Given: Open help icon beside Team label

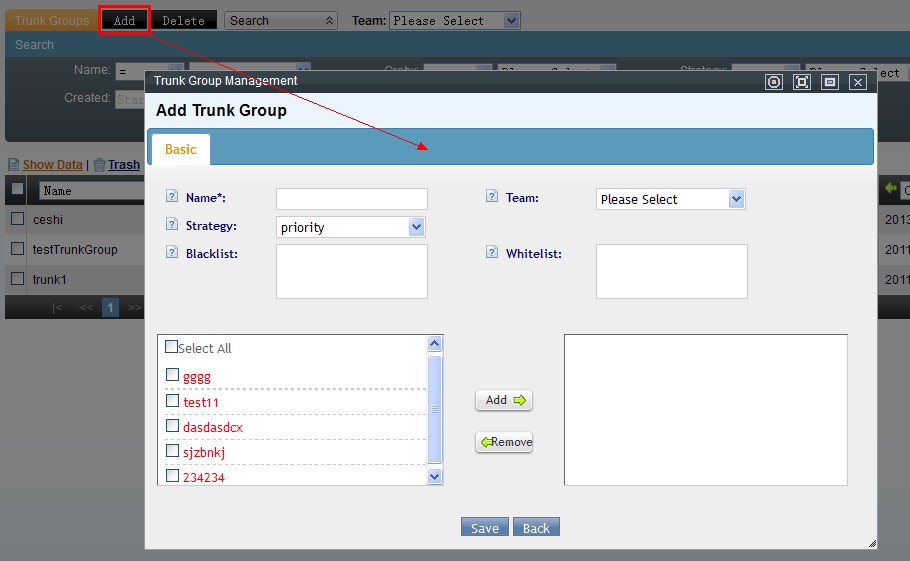Looking at the screenshot, I should pyautogui.click(x=492, y=196).
